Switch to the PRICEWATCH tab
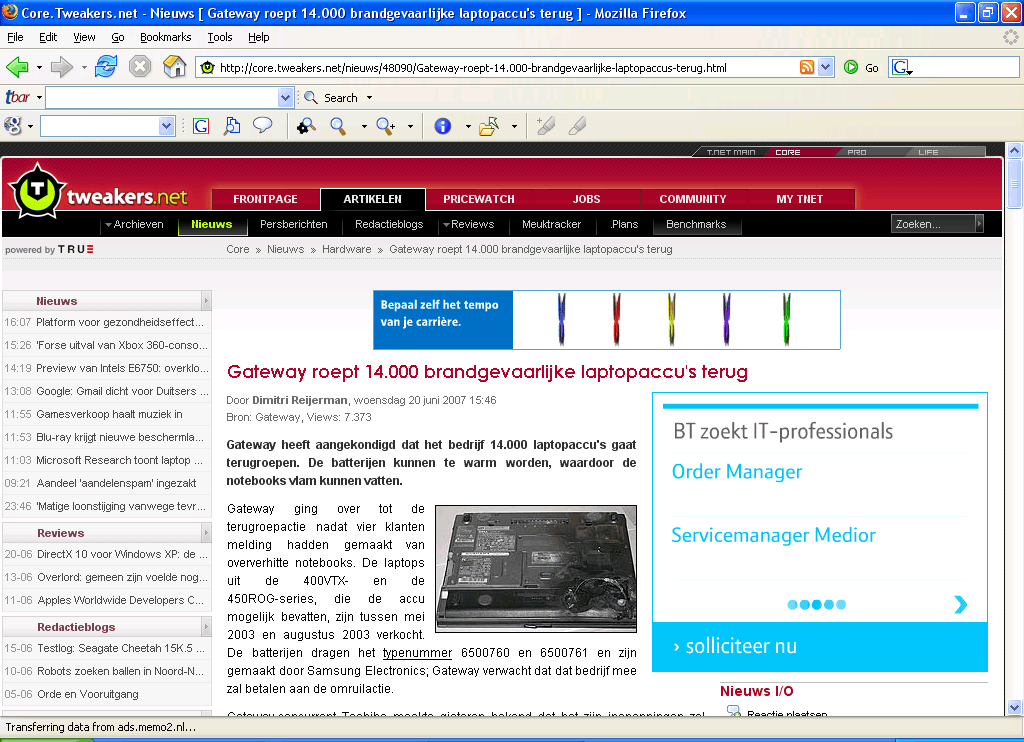The height and width of the screenshot is (742, 1024). [479, 199]
